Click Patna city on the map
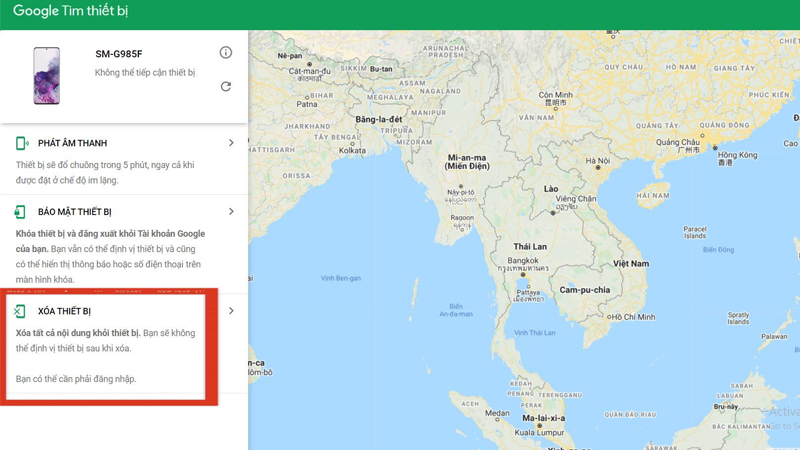Image resolution: width=800 pixels, height=450 pixels. pos(307,104)
